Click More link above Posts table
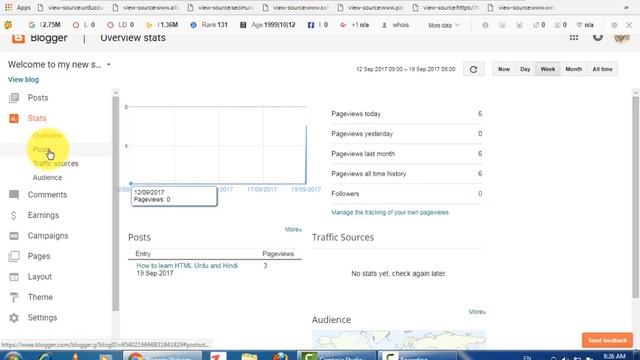The image size is (640, 360). [293, 229]
